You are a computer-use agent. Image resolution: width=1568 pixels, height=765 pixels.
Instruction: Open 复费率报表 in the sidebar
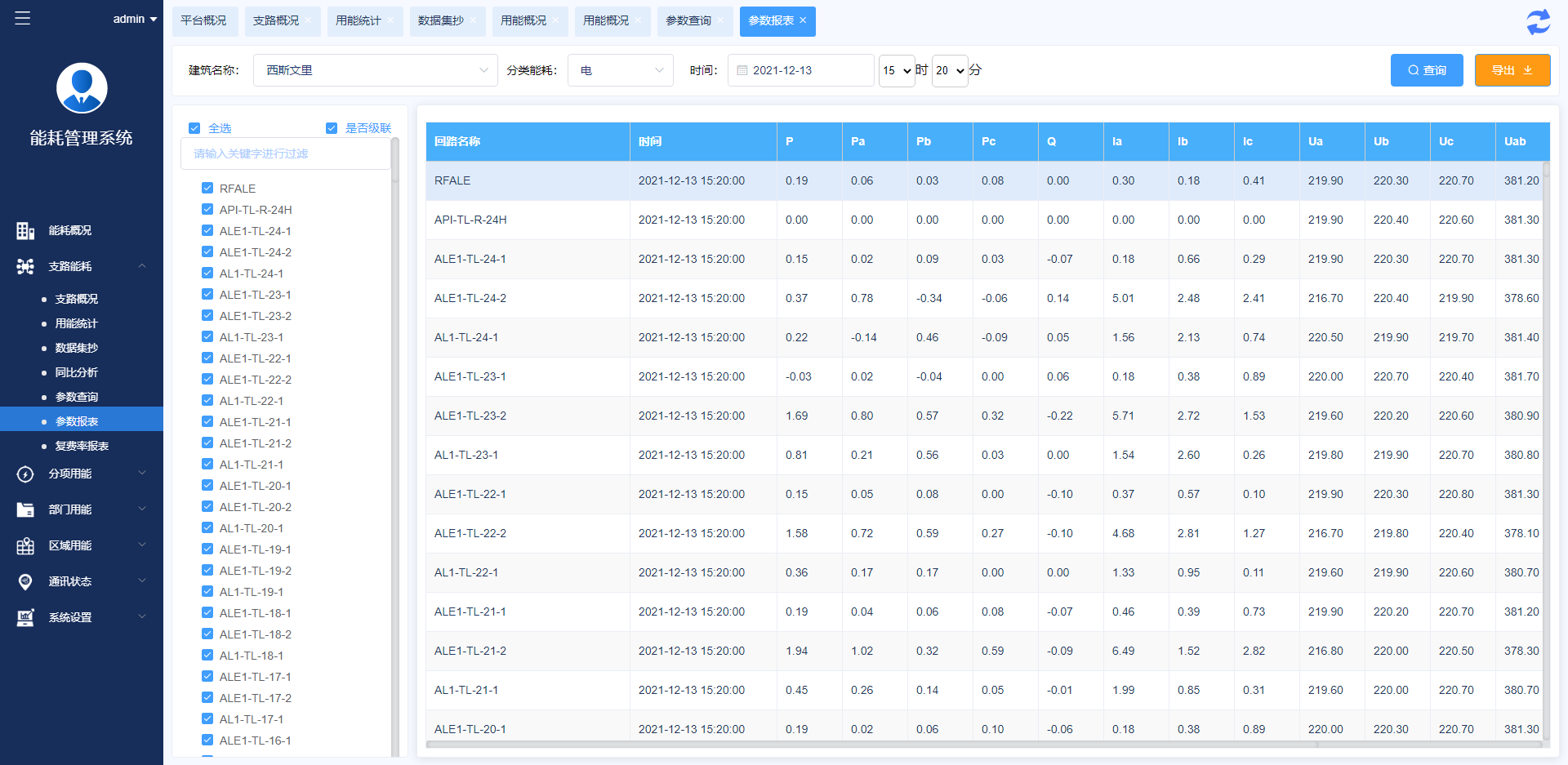pos(82,446)
